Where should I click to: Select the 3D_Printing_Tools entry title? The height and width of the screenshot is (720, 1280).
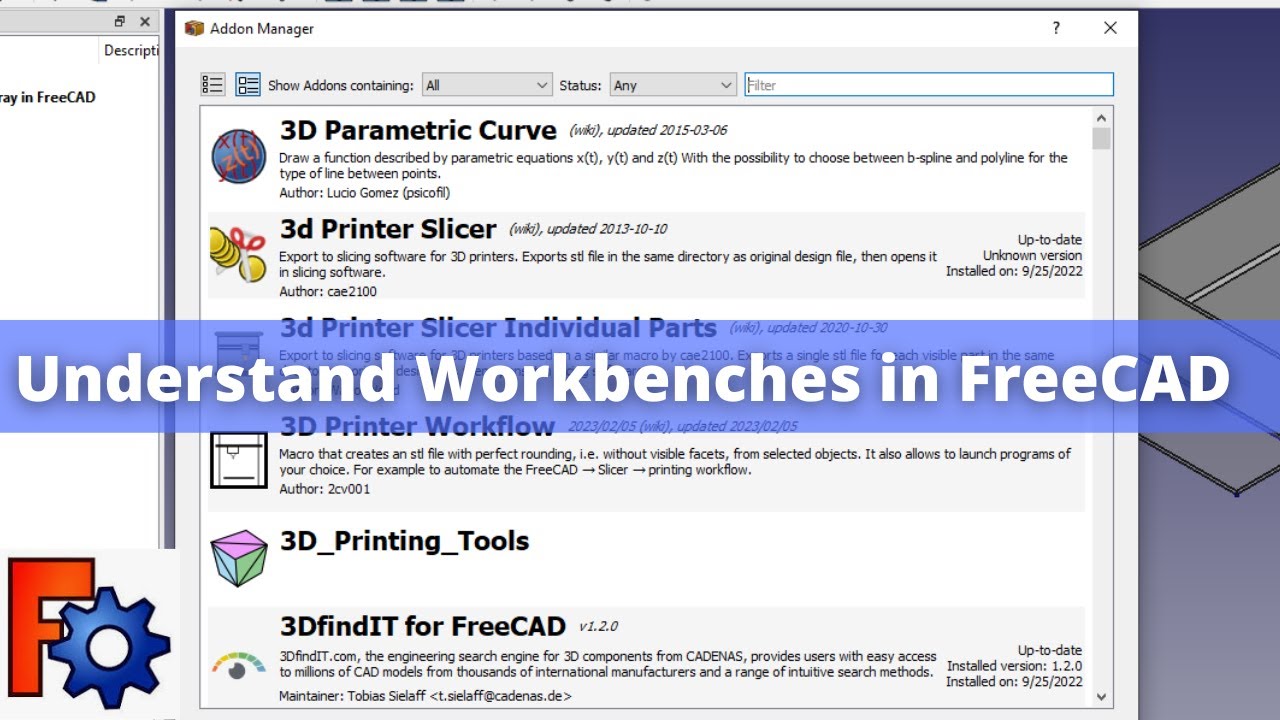405,541
